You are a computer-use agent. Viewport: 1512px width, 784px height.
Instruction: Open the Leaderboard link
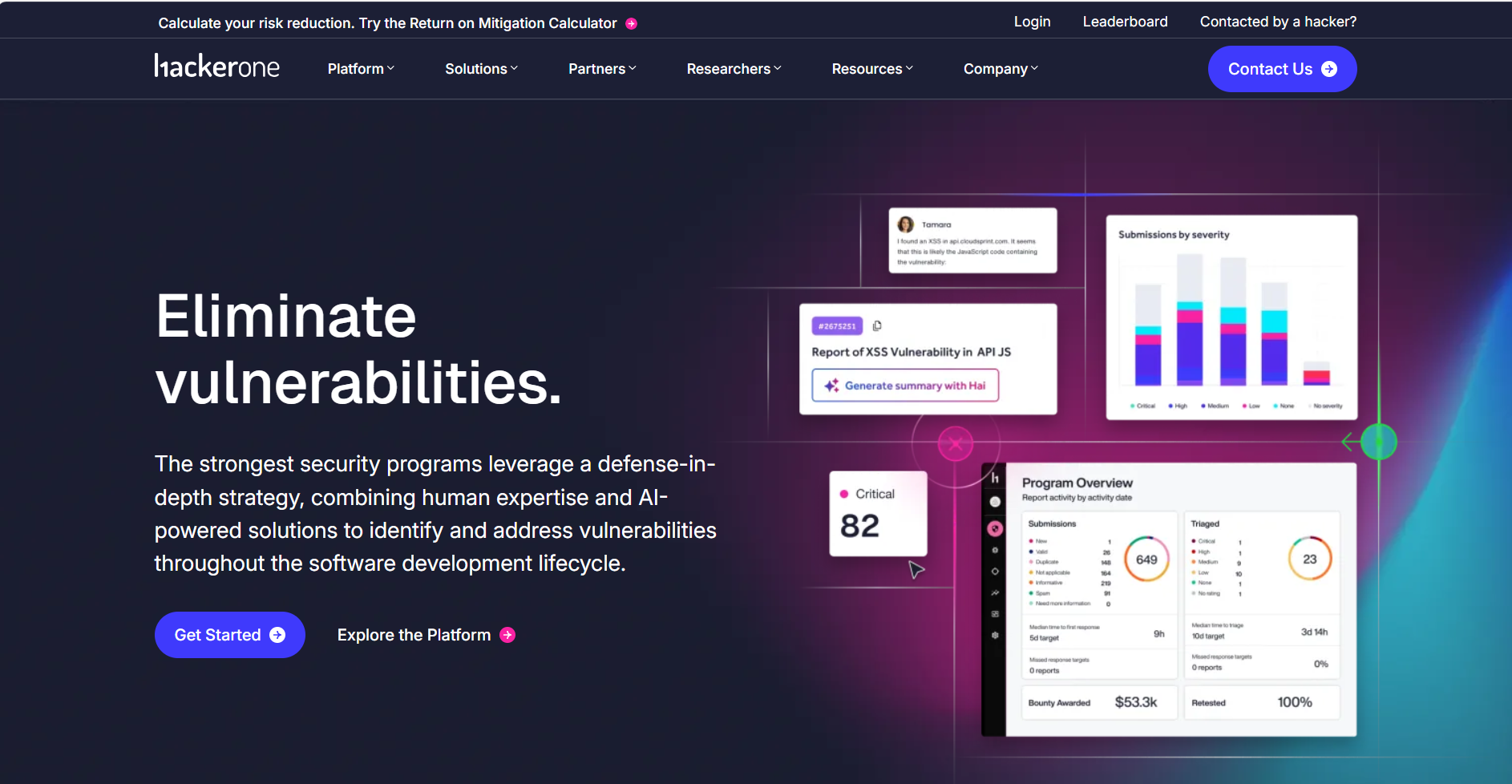1125,22
